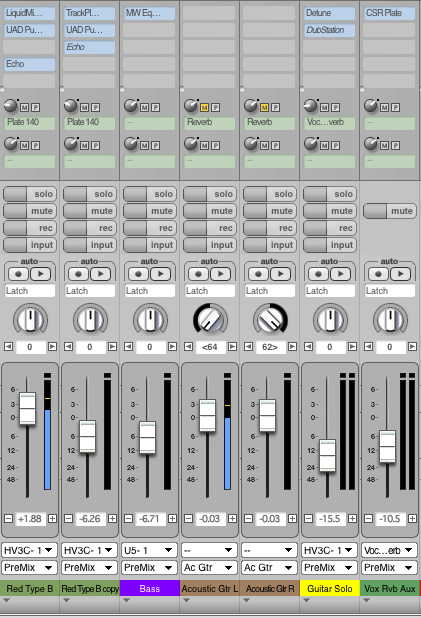
Task: Select the Acoustic Gtr L track name label
Action: [210, 588]
